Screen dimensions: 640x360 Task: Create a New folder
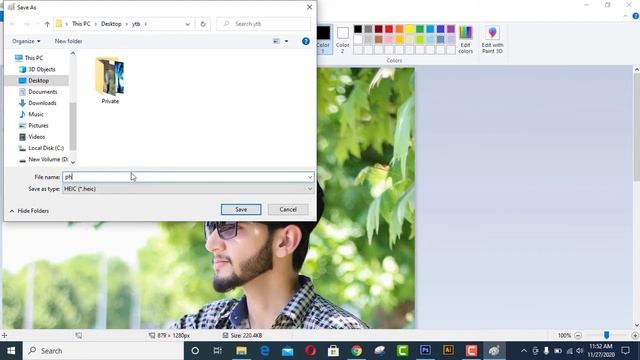pos(68,41)
